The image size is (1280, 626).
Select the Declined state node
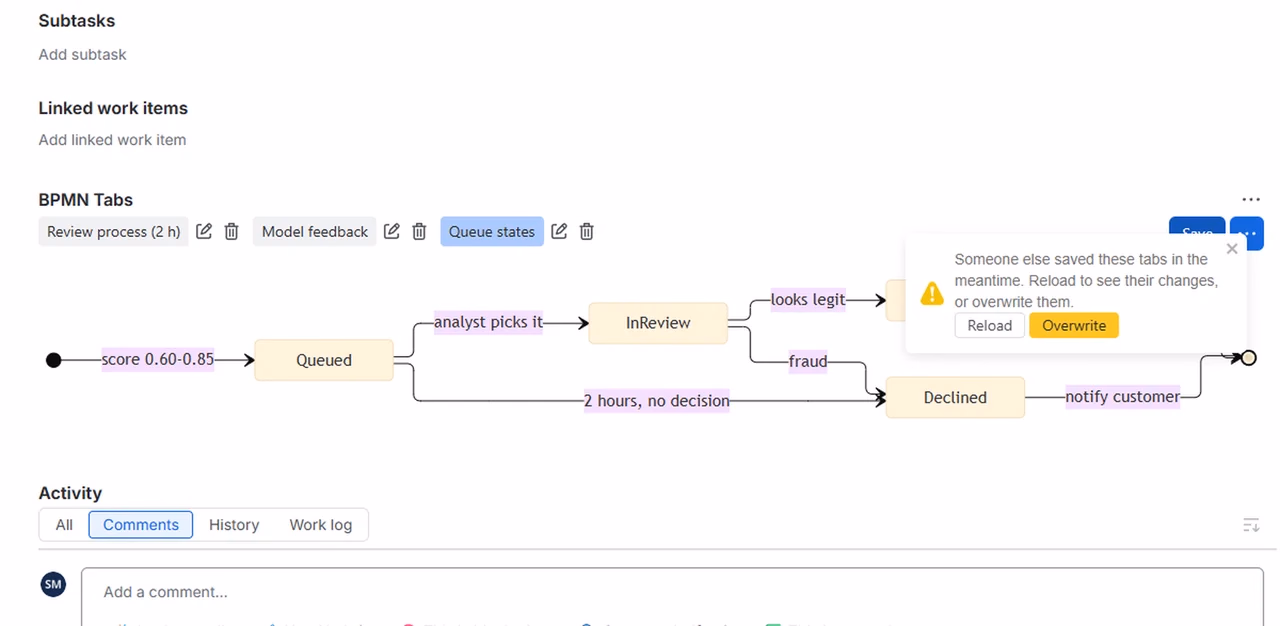tap(955, 397)
